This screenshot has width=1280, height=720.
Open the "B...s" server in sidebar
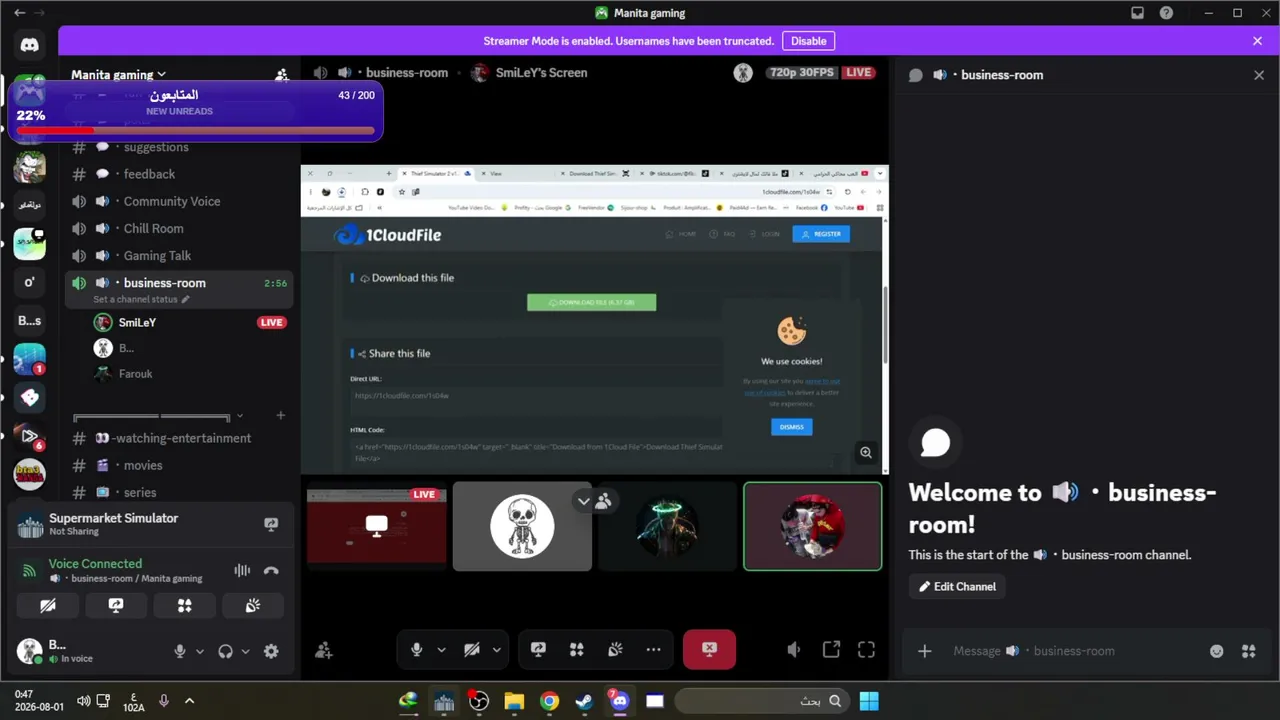tap(29, 321)
